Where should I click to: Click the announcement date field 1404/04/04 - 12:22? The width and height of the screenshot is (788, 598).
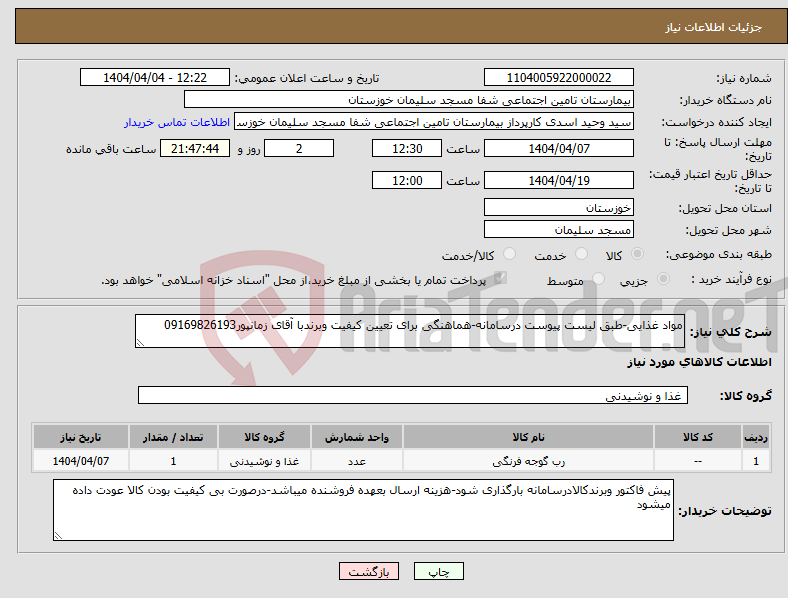point(155,77)
